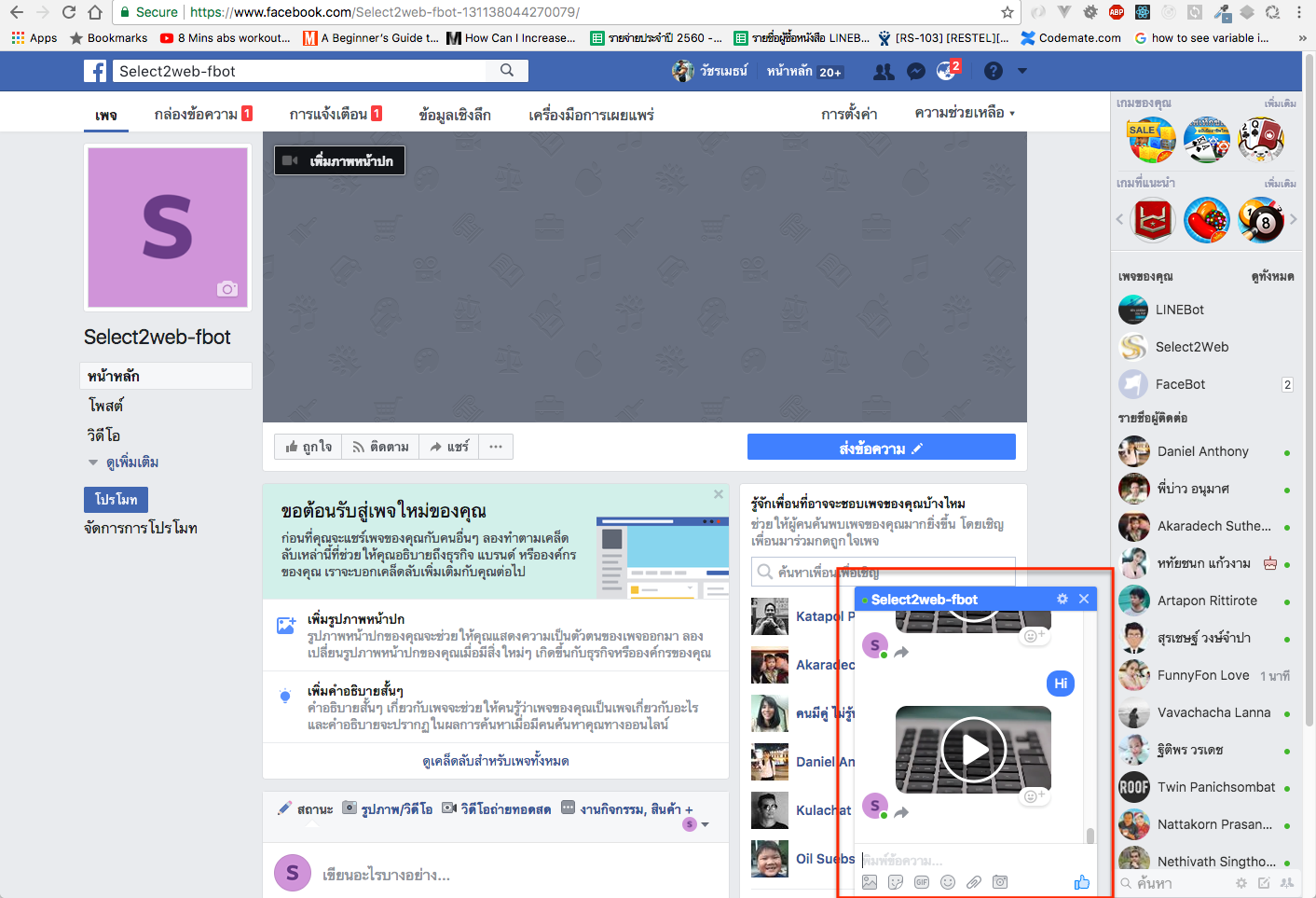Image resolution: width=1316 pixels, height=898 pixels.
Task: Open Apps shortcut in bookmarks bar
Action: point(34,38)
